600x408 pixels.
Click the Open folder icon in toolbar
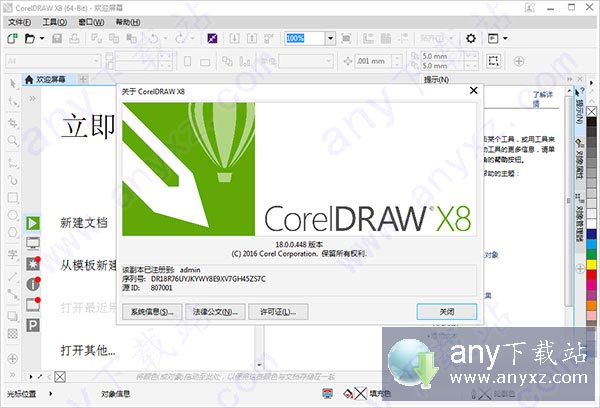29,38
